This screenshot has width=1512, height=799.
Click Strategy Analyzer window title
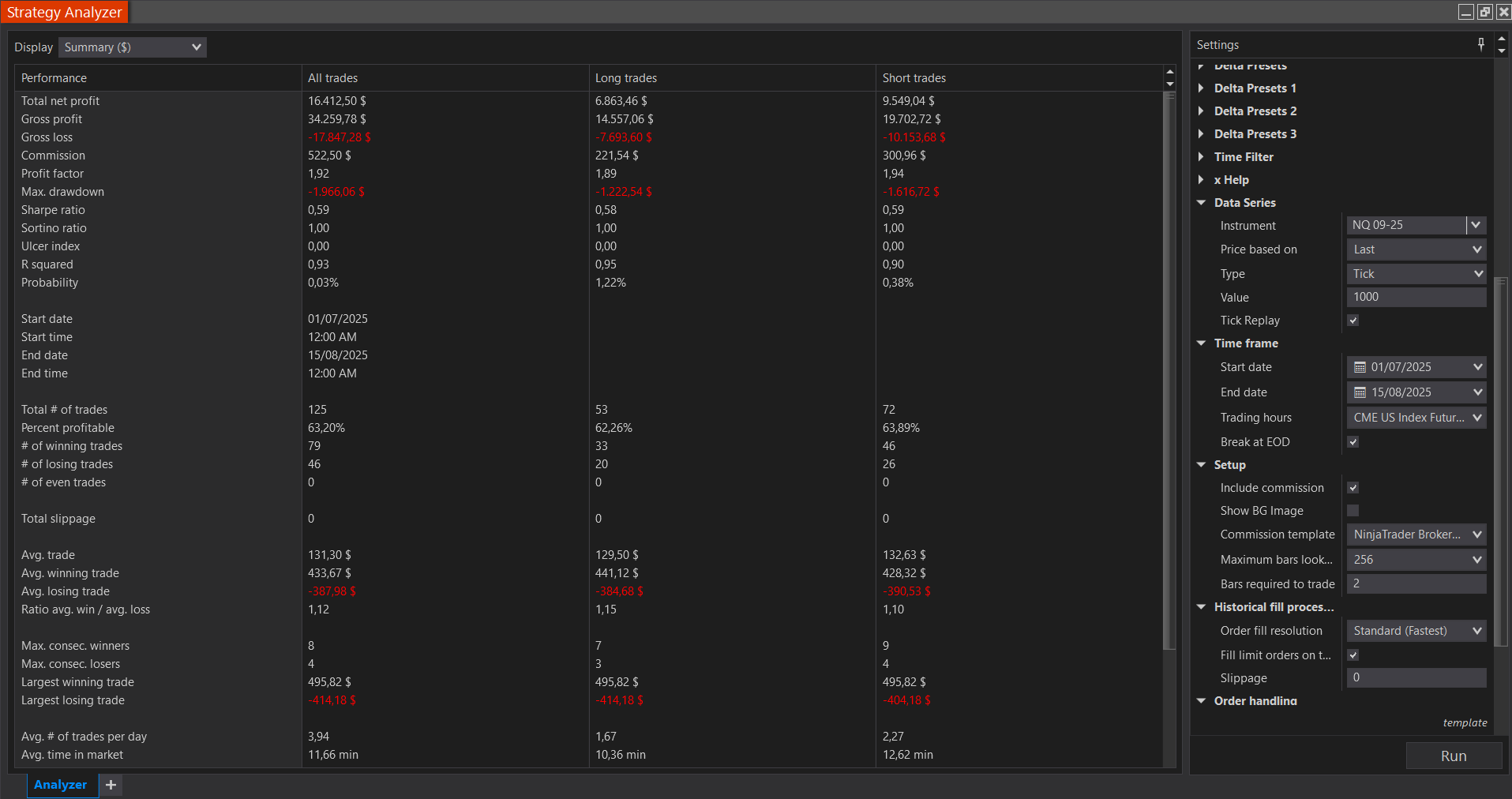pyautogui.click(x=65, y=12)
